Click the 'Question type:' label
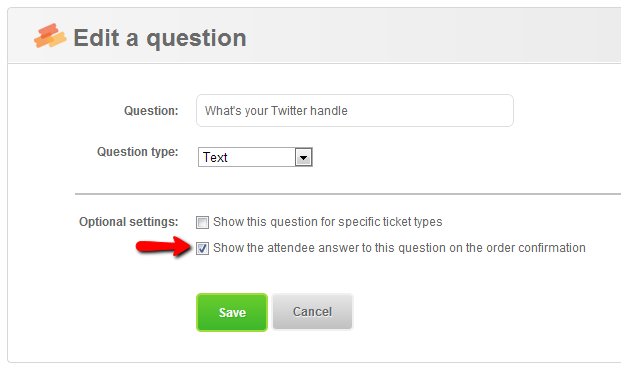Image resolution: width=621 pixels, height=371 pixels. click(x=138, y=152)
